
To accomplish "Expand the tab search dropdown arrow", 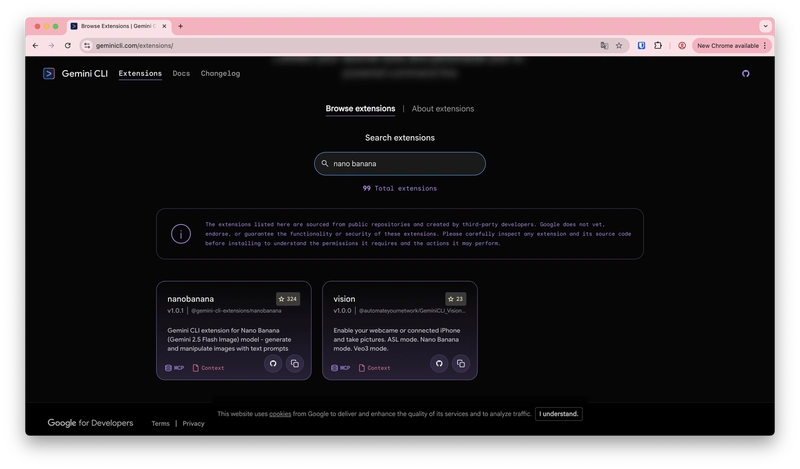I will (x=765, y=26).
